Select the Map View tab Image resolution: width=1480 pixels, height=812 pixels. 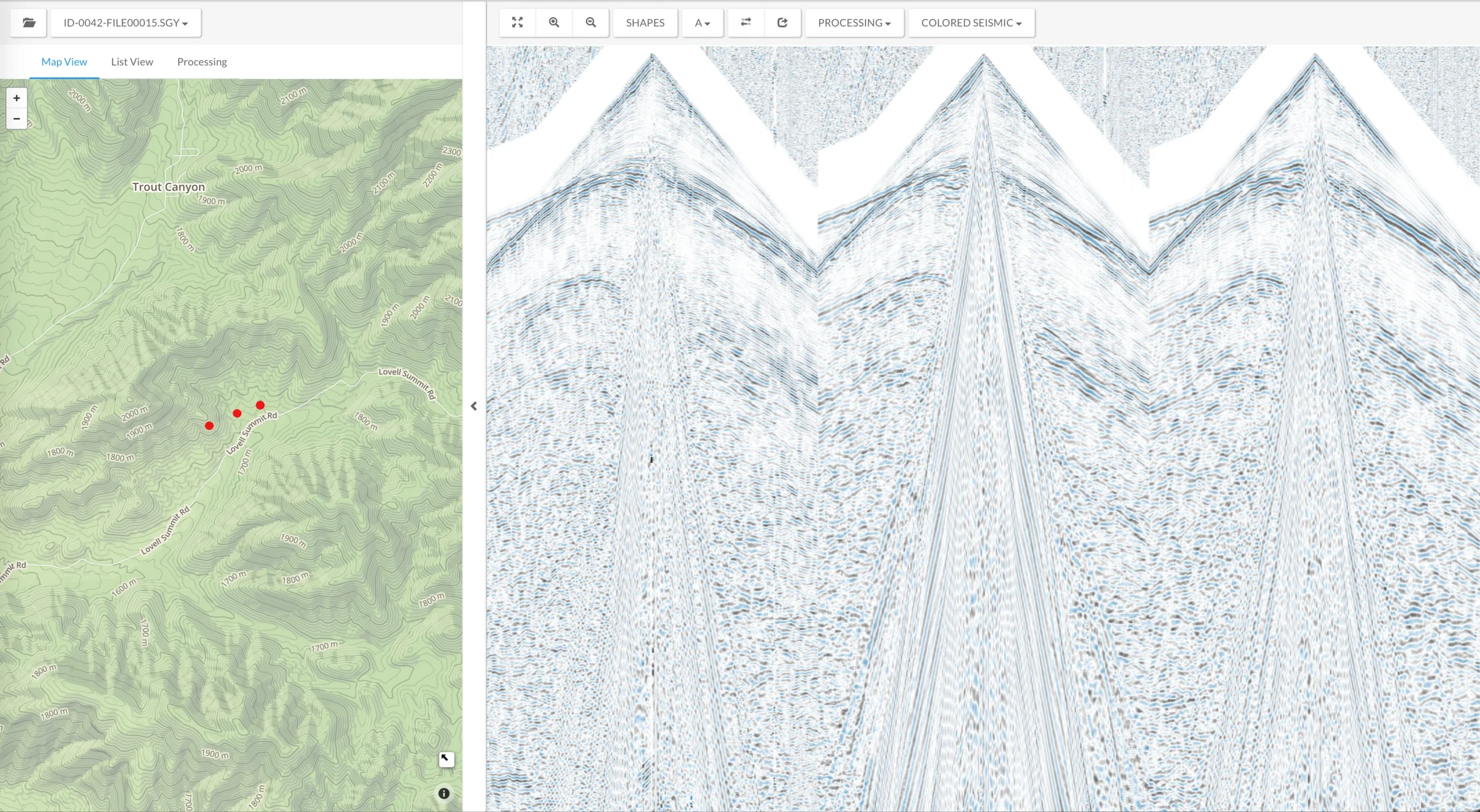click(x=64, y=62)
